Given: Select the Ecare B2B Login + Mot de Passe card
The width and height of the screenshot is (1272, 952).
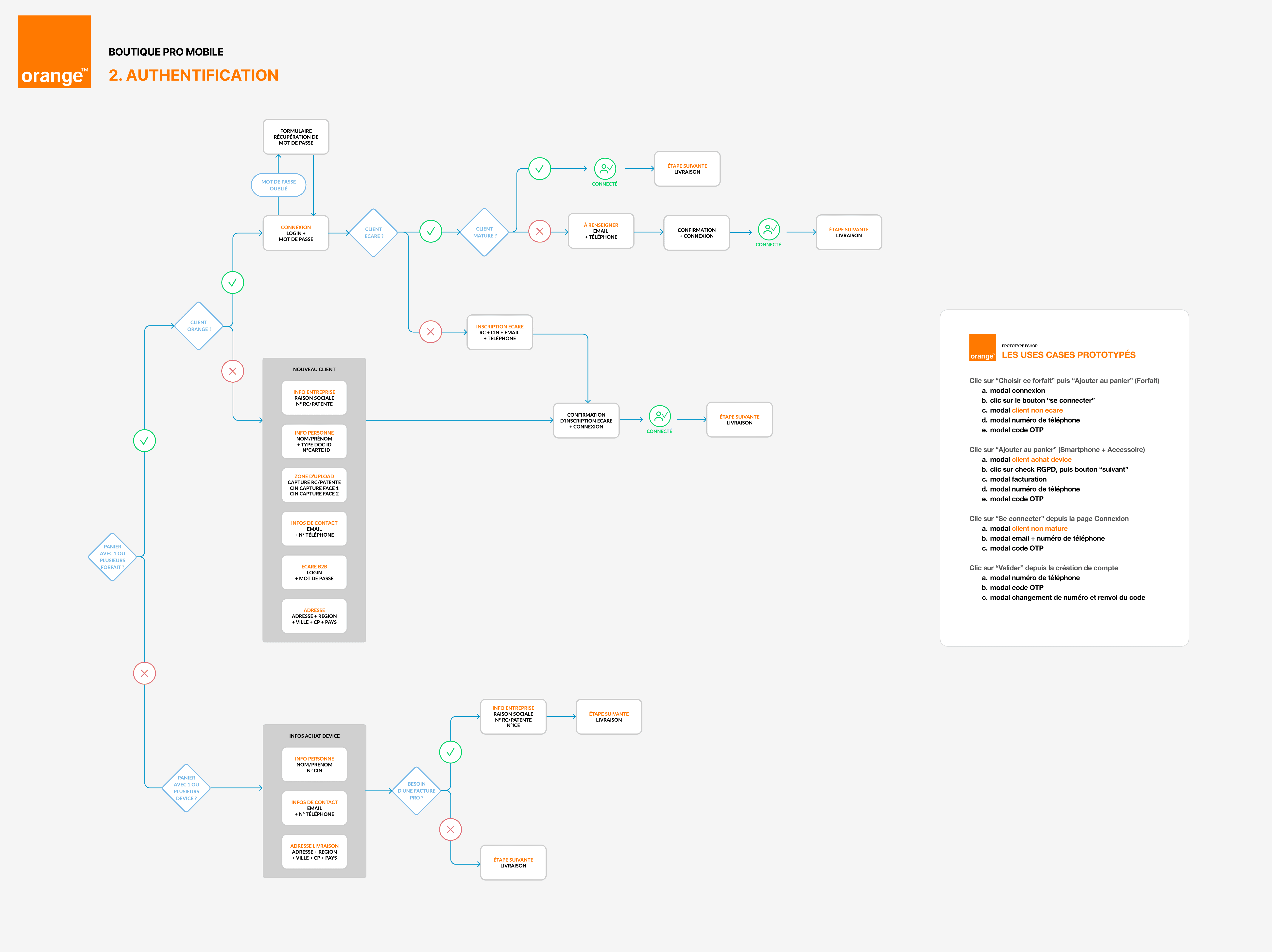Looking at the screenshot, I should click(x=314, y=573).
